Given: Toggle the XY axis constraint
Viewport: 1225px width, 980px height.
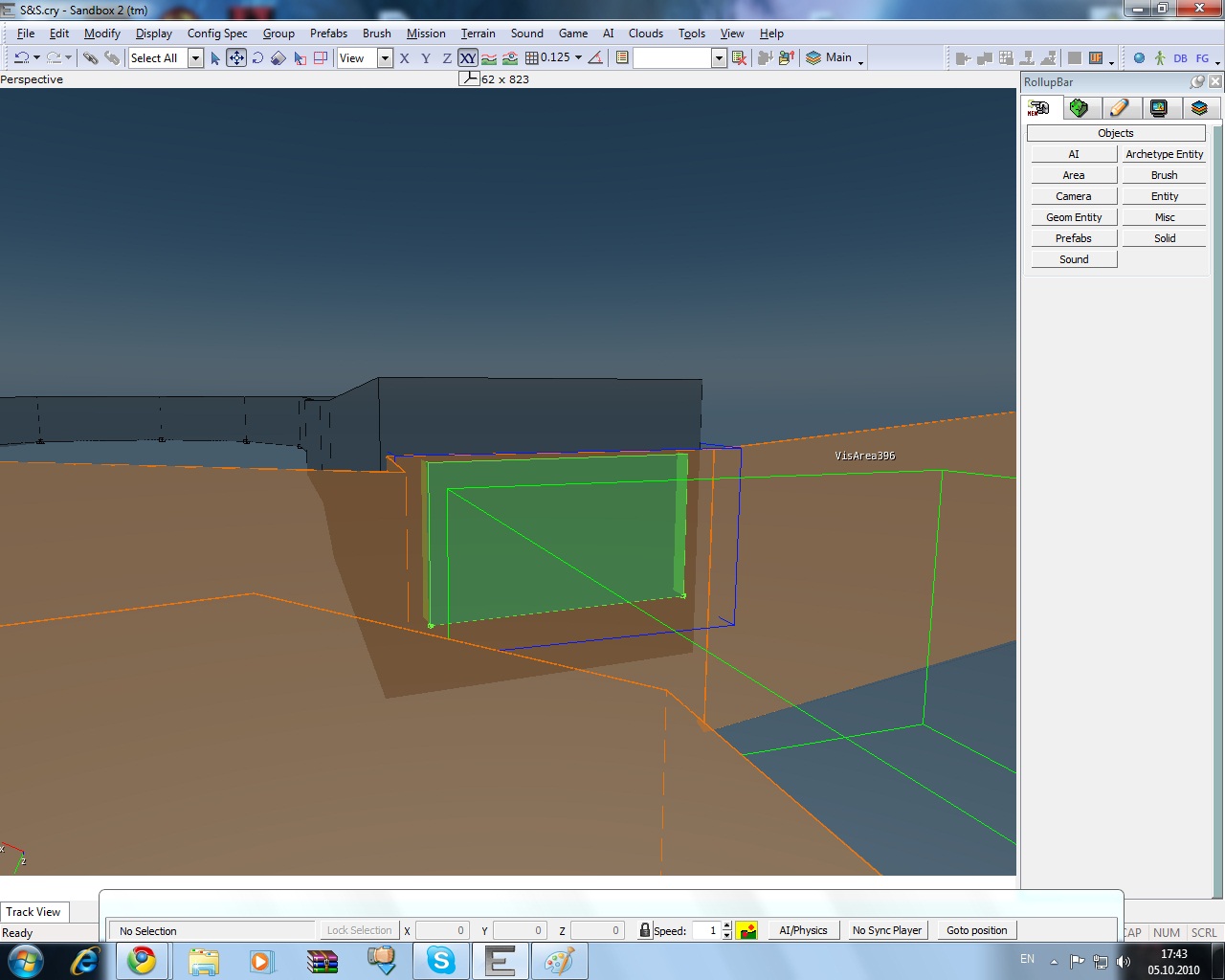Looking at the screenshot, I should [x=467, y=58].
